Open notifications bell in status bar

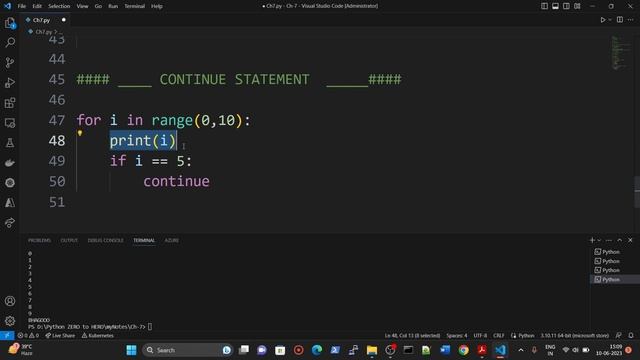click(x=631, y=336)
